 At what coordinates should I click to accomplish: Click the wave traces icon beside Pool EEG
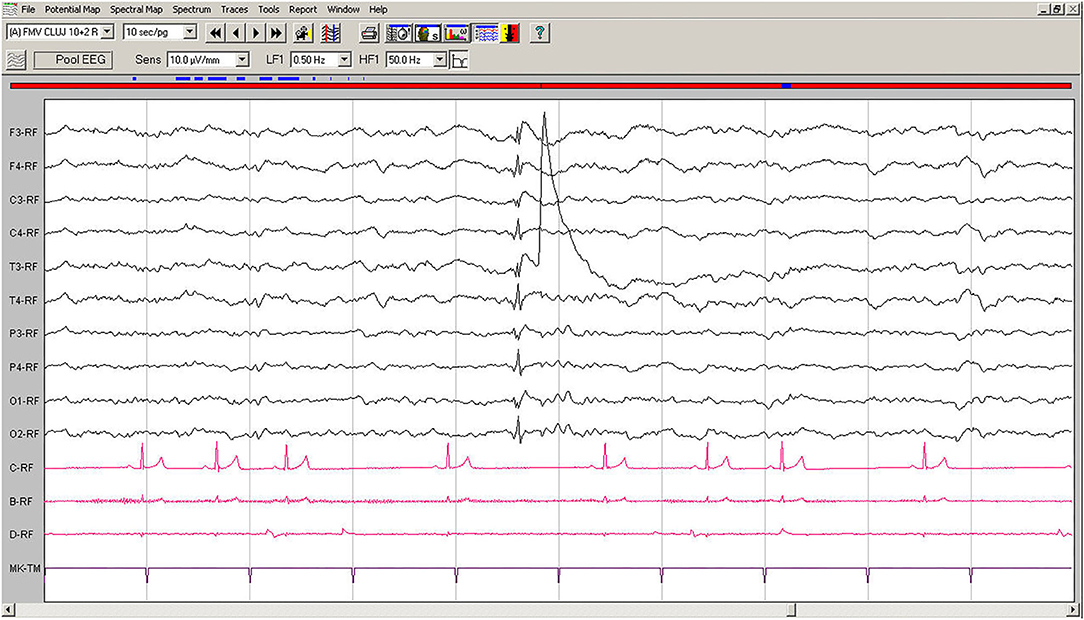click(x=16, y=60)
